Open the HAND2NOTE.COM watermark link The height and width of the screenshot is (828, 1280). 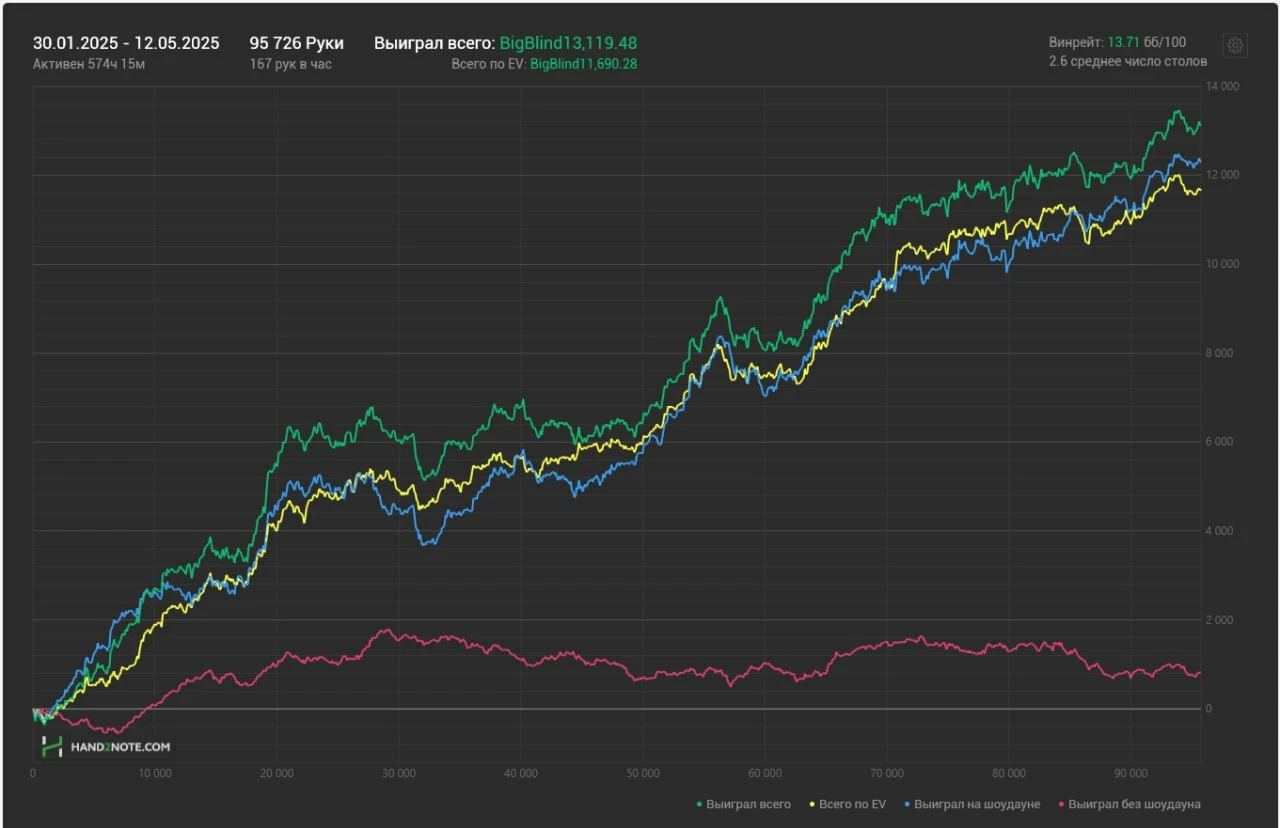[x=120, y=747]
